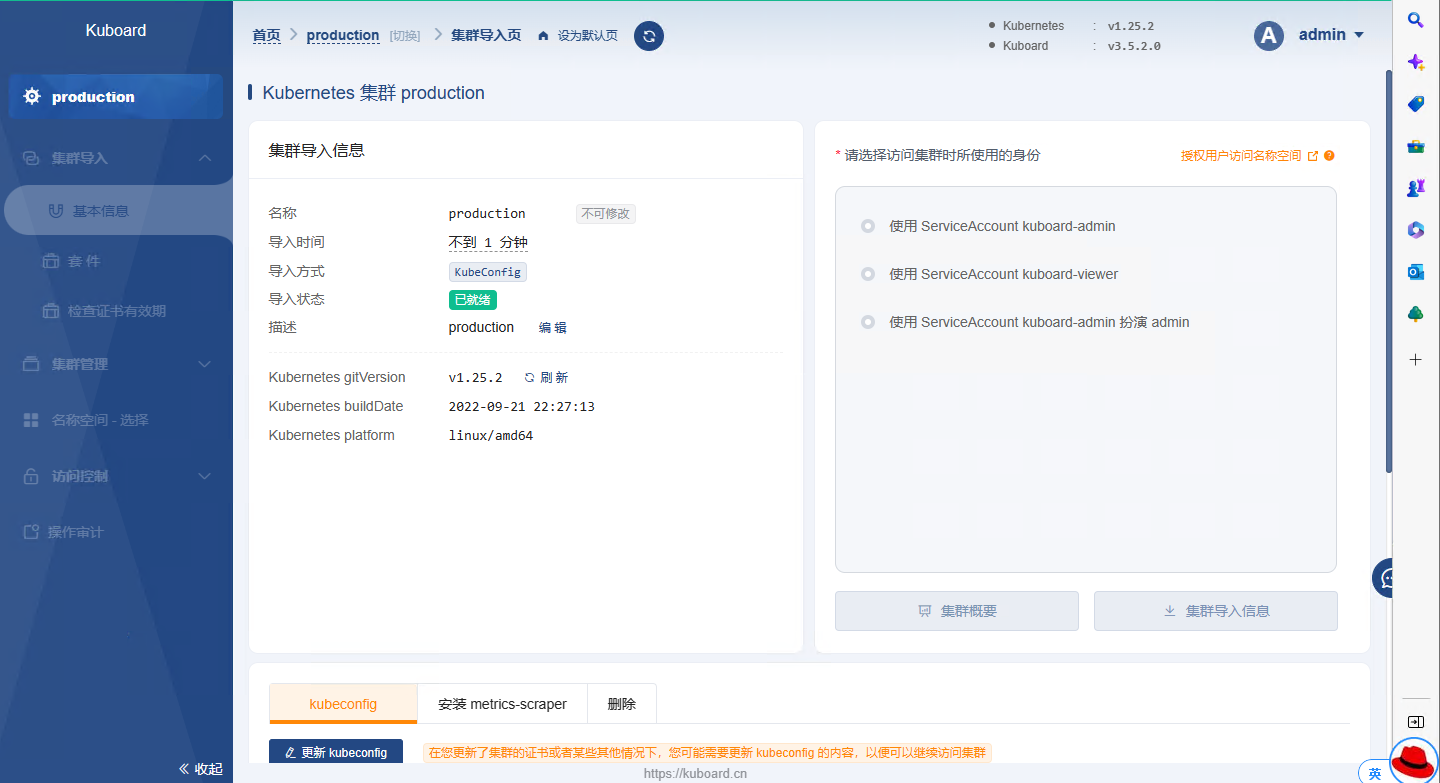Click the icon beside 检查证书有效期
The image size is (1440, 783).
(x=51, y=311)
